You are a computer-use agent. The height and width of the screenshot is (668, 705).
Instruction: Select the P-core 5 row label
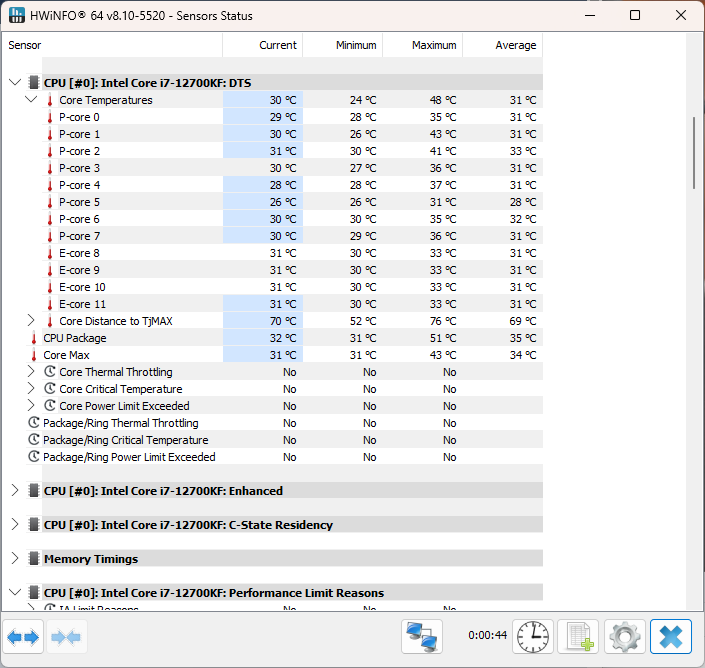[x=80, y=202]
